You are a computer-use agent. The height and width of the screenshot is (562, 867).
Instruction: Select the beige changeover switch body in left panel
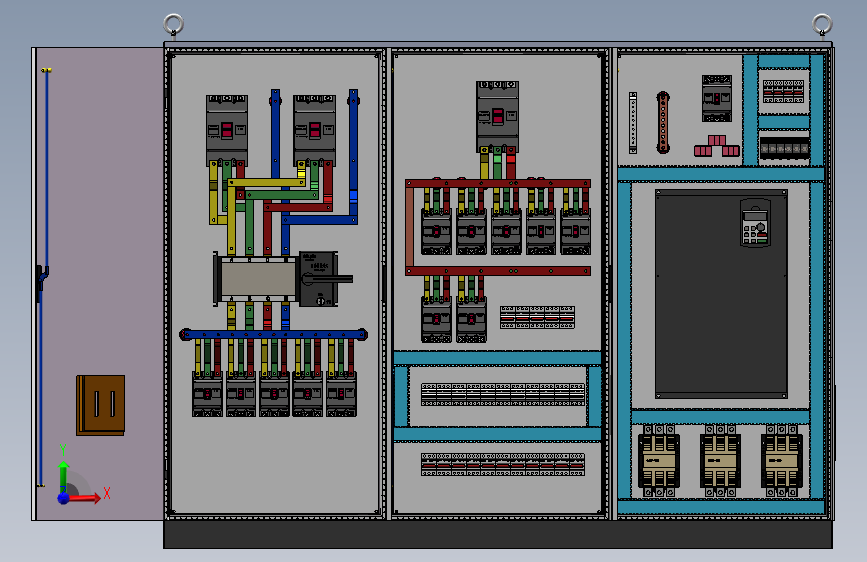tap(257, 279)
